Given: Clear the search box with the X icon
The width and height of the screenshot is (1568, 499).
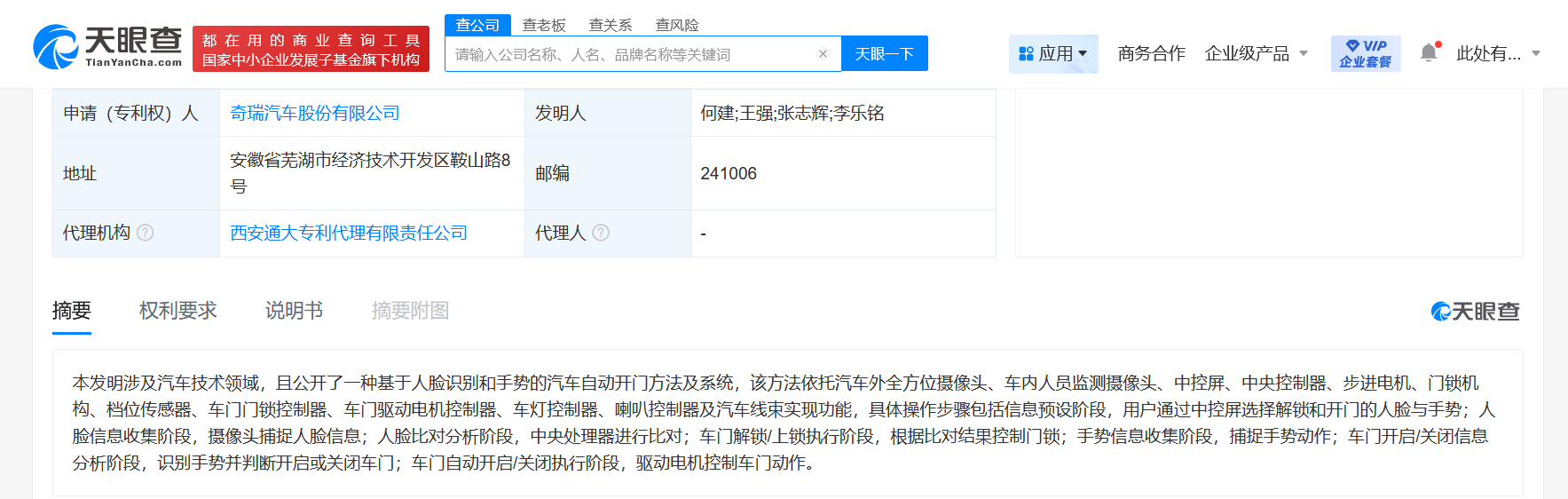Looking at the screenshot, I should (823, 54).
